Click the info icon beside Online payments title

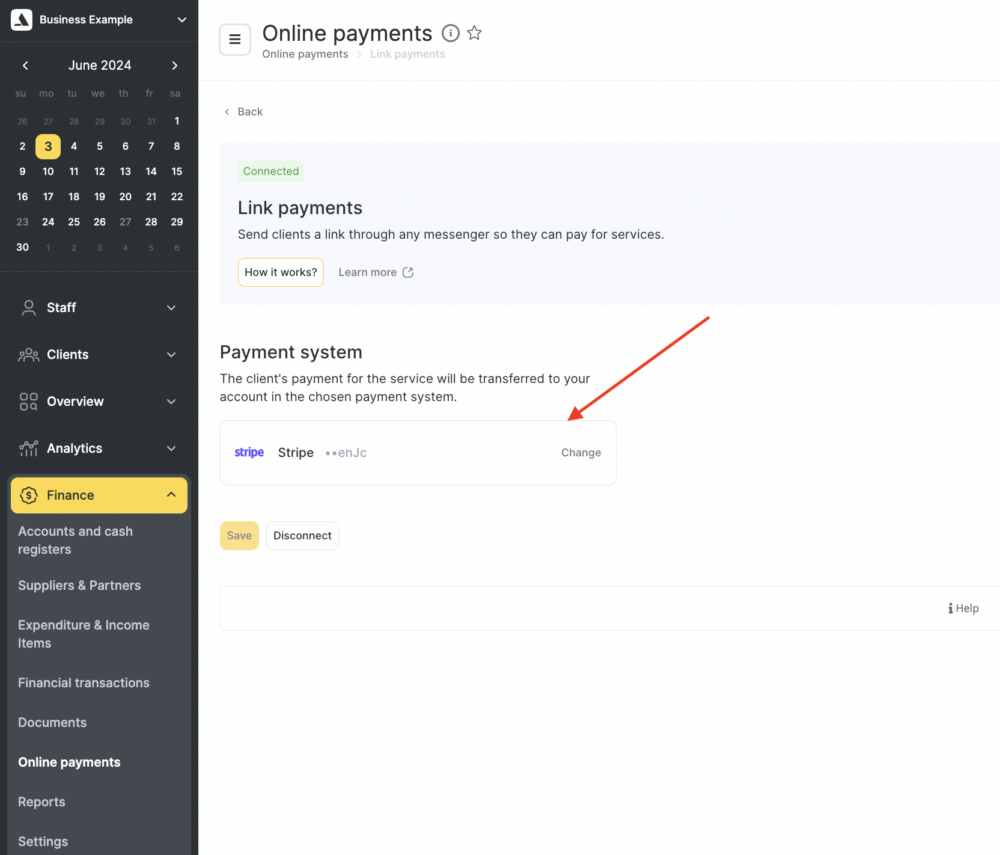click(451, 34)
